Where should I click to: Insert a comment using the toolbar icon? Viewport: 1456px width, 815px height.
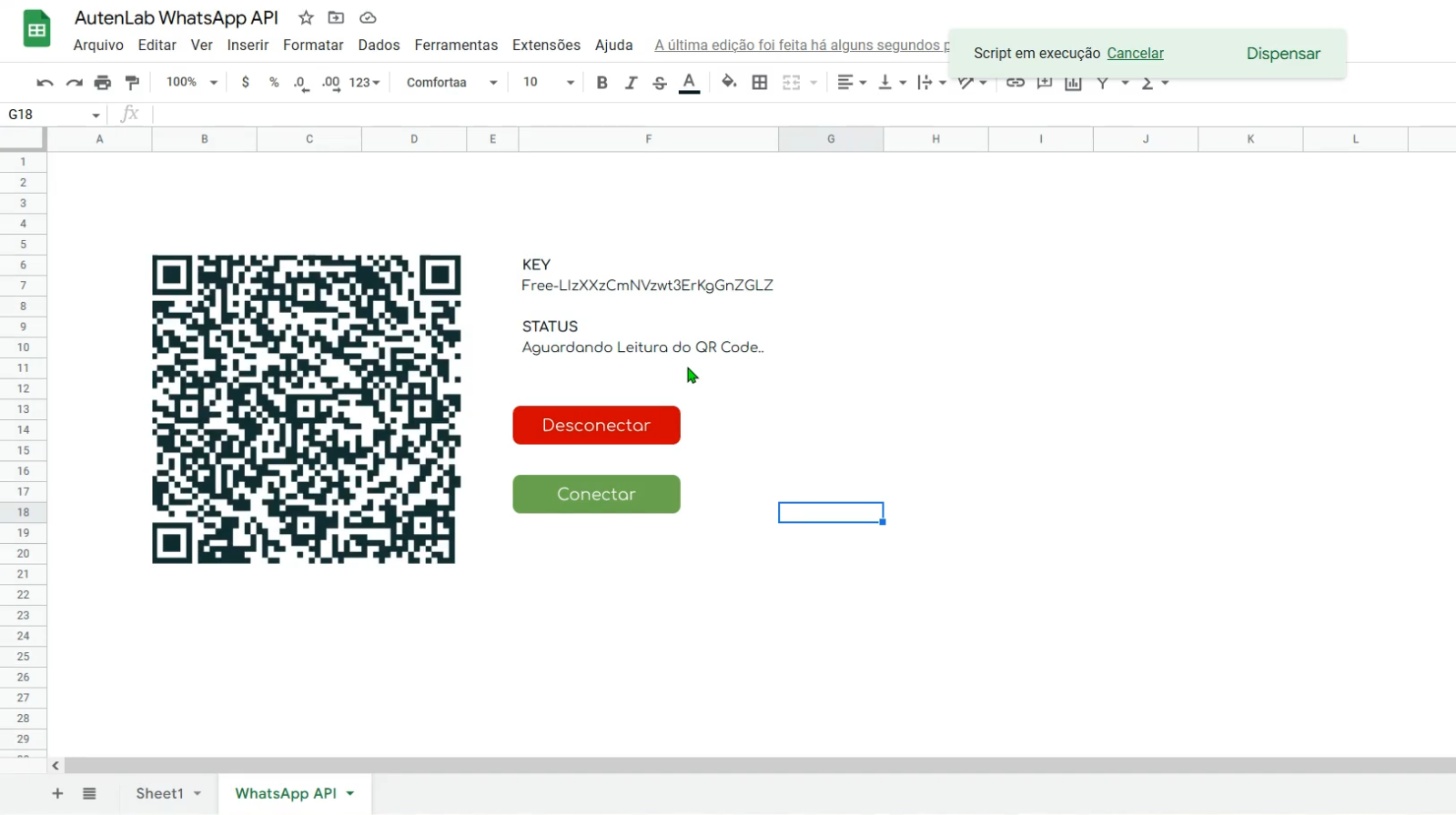pyautogui.click(x=1045, y=82)
